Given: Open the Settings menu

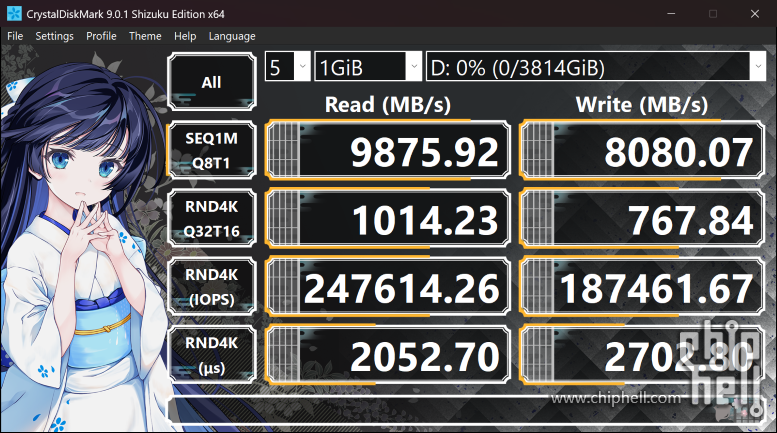Looking at the screenshot, I should click(55, 36).
